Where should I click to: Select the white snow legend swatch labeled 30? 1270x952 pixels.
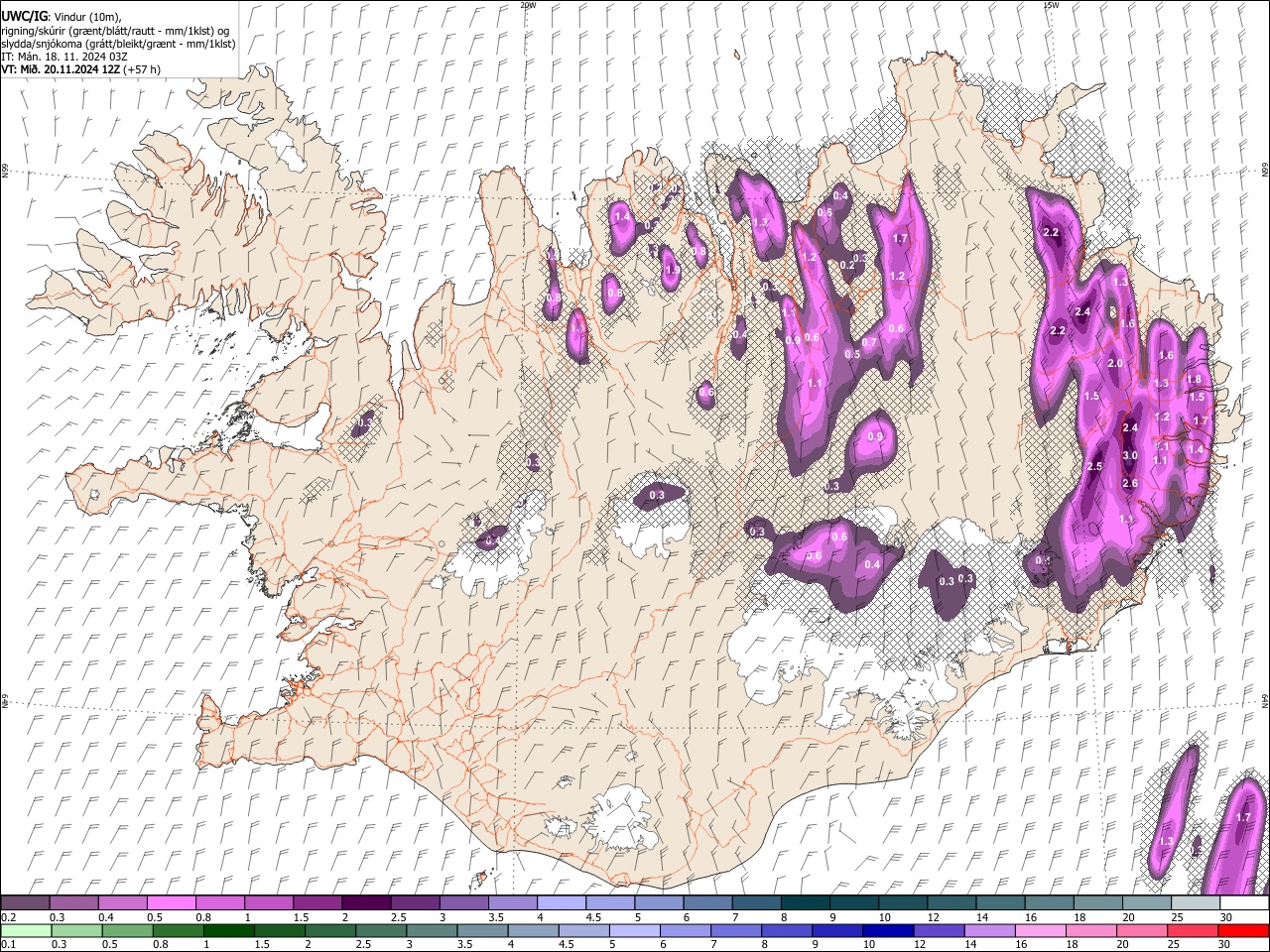pos(1243,902)
